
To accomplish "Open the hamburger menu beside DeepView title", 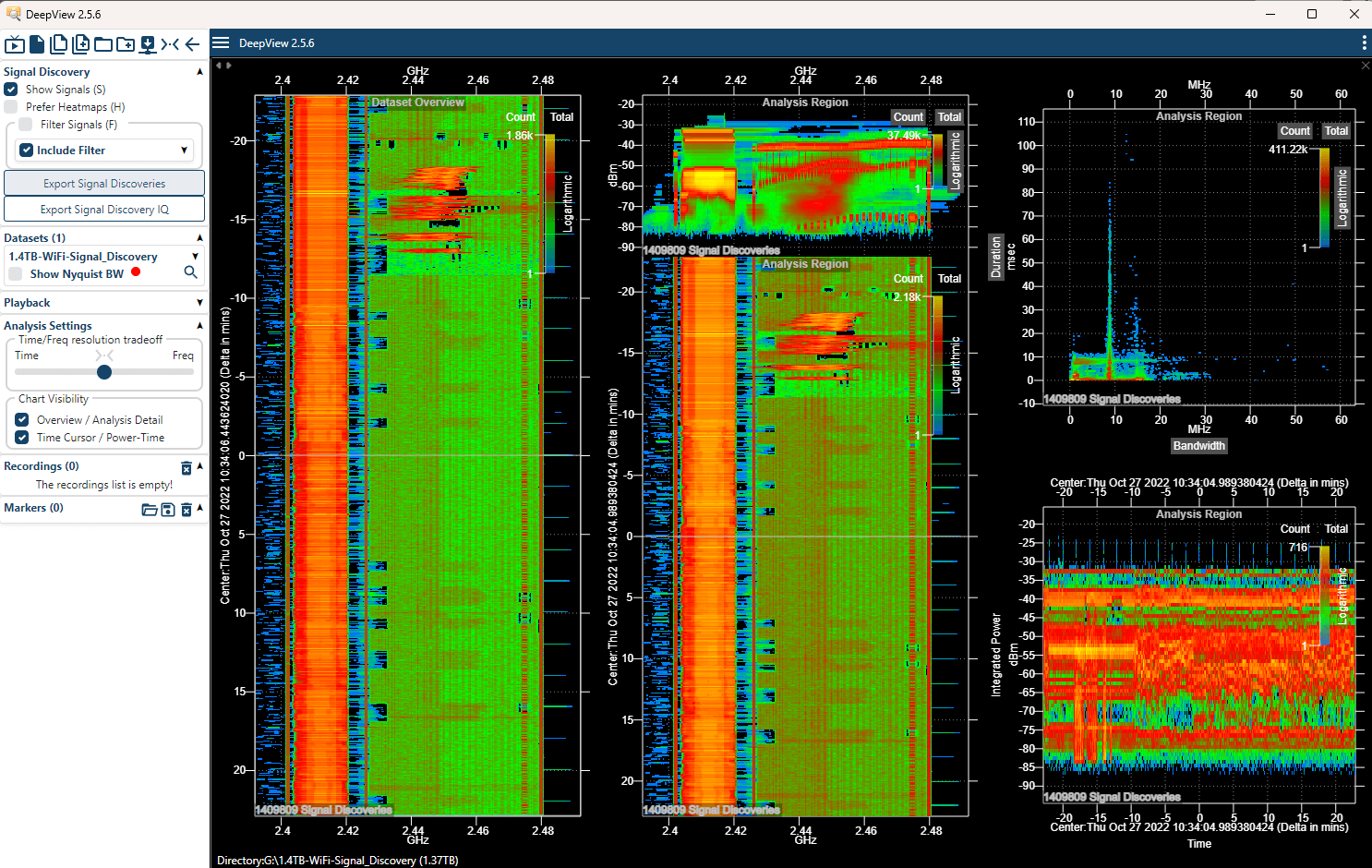I will point(221,42).
